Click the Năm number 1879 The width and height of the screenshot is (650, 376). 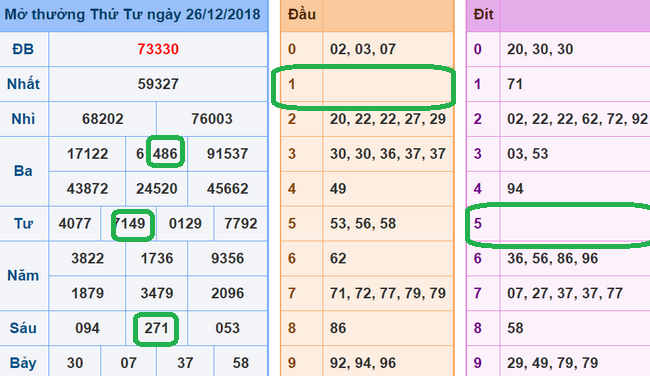tap(87, 293)
